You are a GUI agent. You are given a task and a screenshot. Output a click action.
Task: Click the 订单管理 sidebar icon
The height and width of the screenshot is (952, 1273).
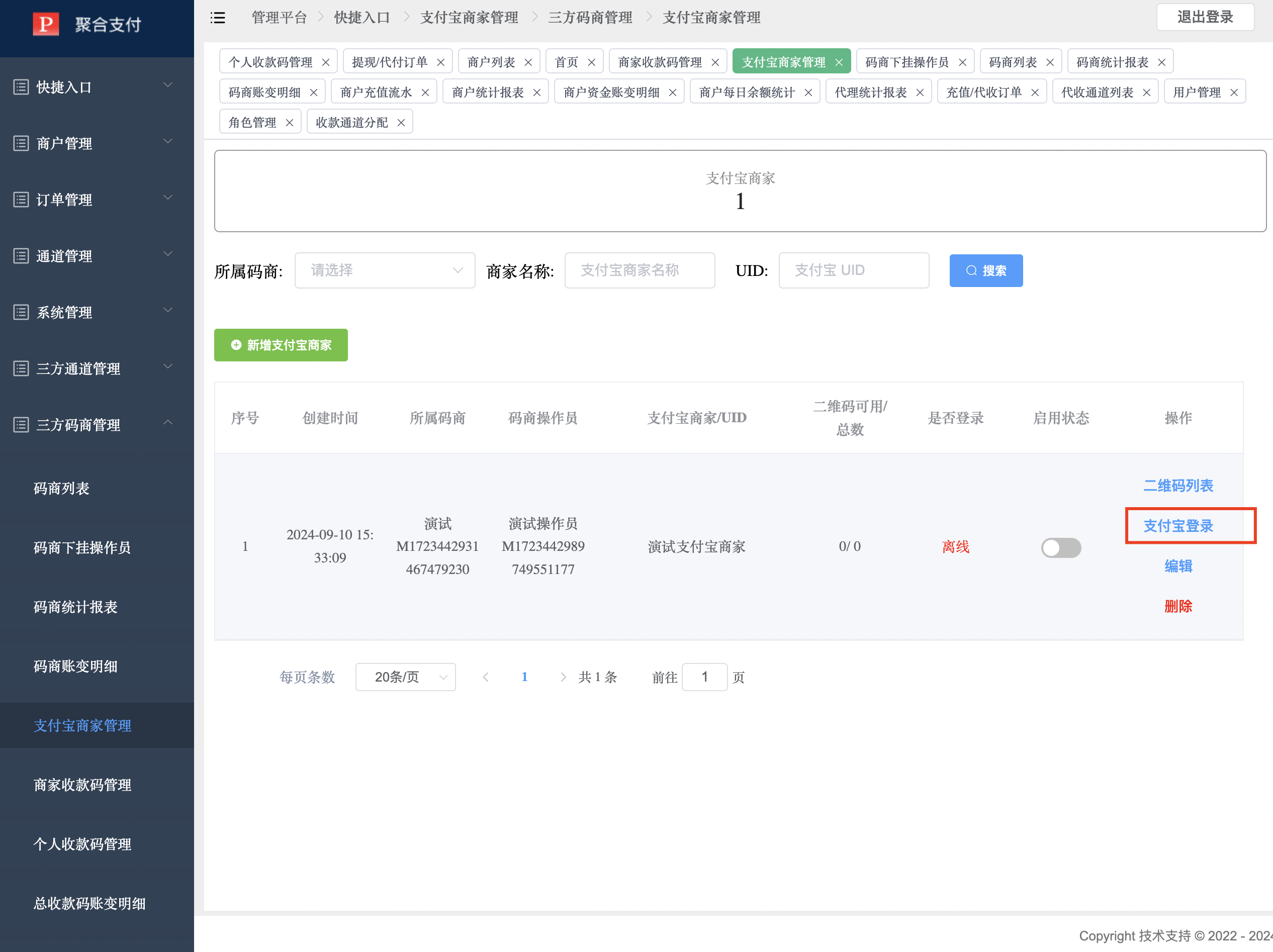point(21,199)
